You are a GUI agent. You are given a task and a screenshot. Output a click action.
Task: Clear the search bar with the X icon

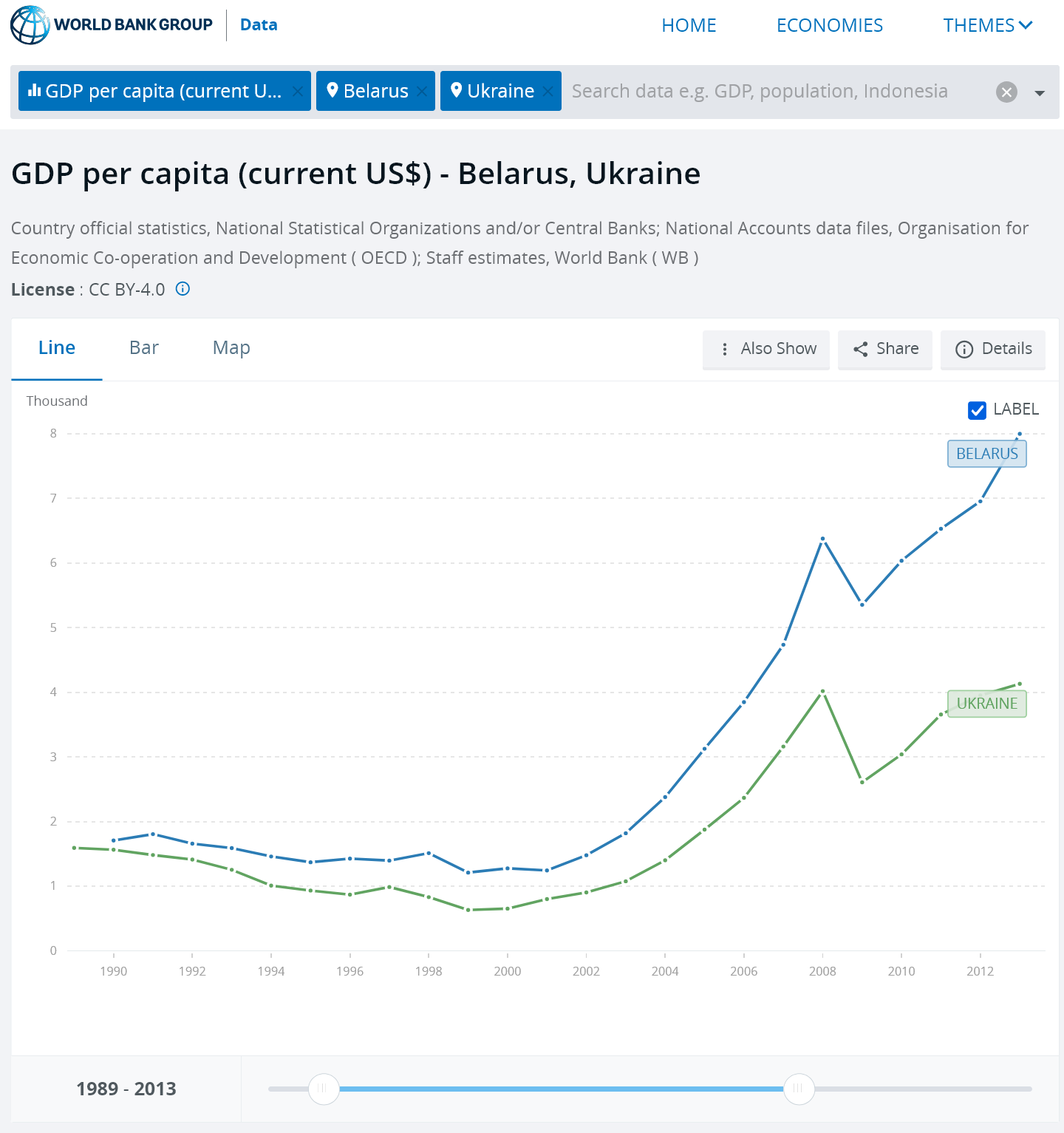click(x=1006, y=92)
